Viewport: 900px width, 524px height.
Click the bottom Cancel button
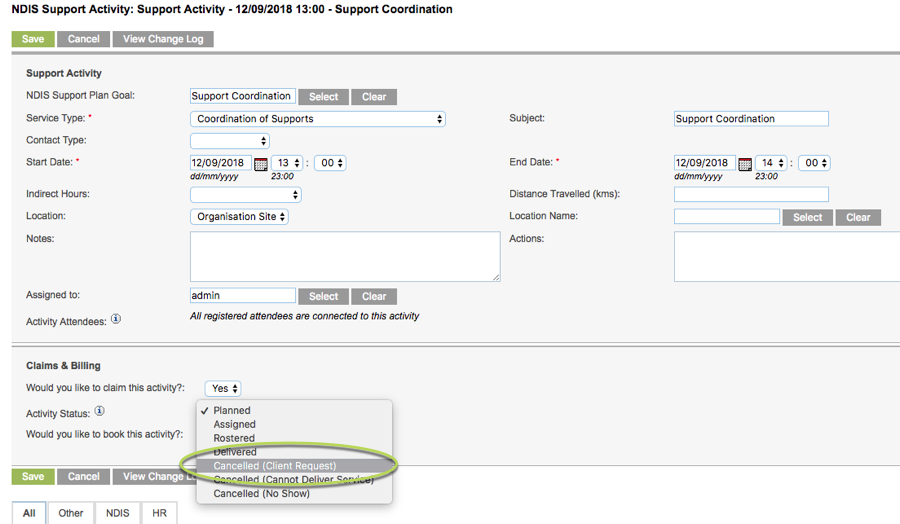pos(84,476)
